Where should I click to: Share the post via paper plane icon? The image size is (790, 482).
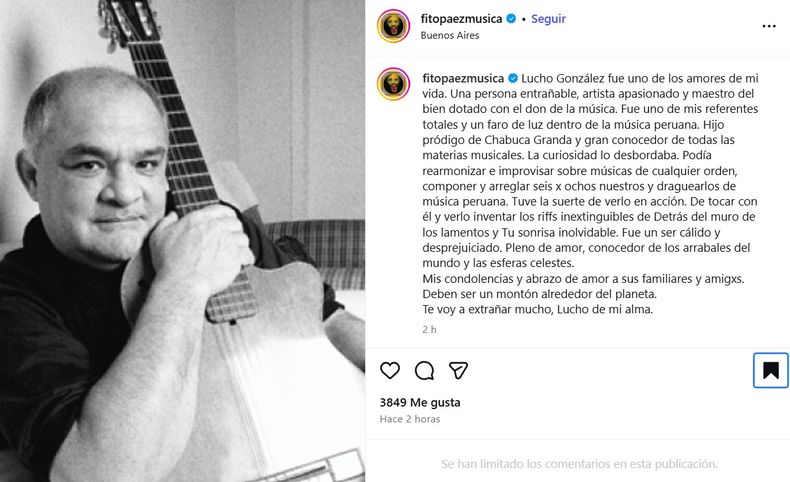(458, 371)
